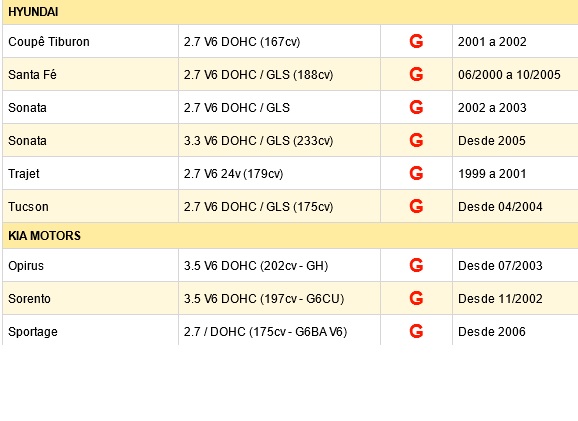The height and width of the screenshot is (421, 578).
Task: Click the G icon in Tucson row
Action: click(x=416, y=206)
